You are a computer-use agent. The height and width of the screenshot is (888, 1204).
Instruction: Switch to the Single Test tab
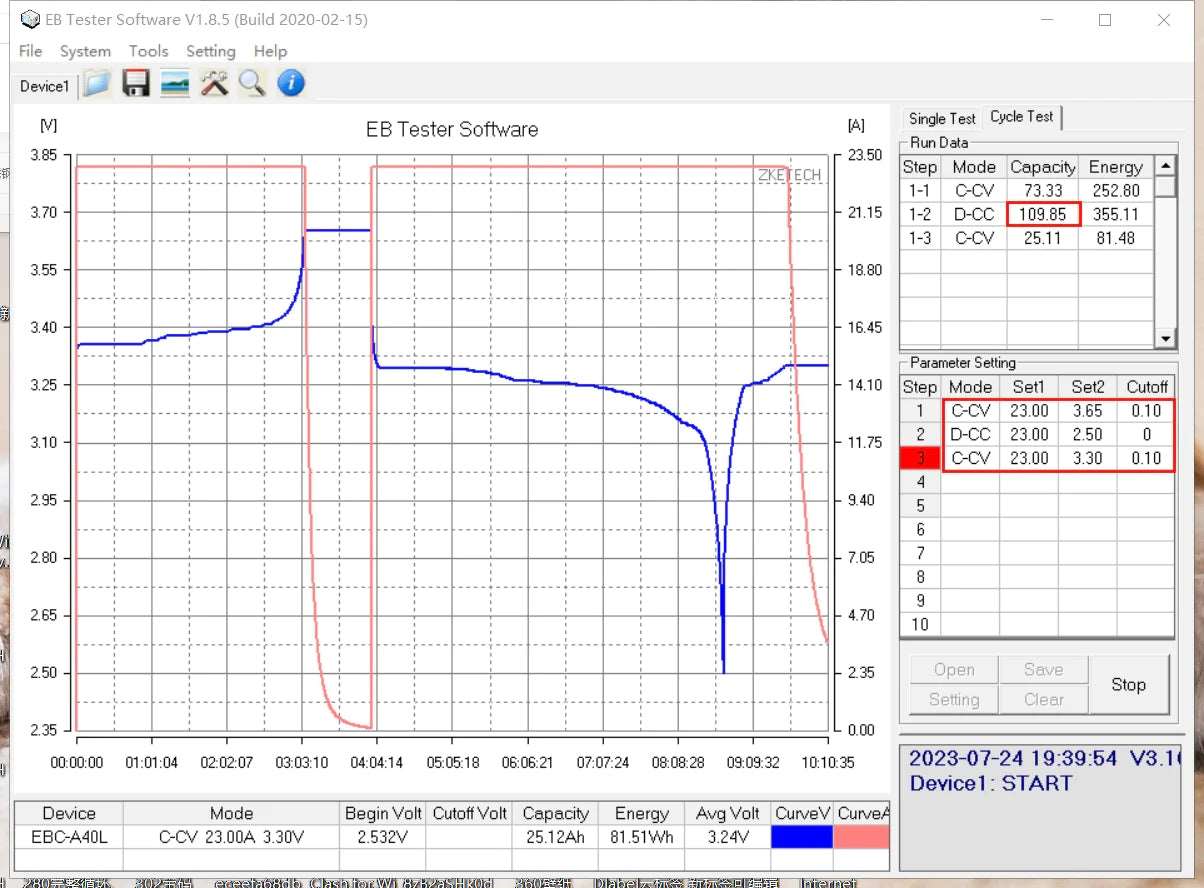[941, 118]
